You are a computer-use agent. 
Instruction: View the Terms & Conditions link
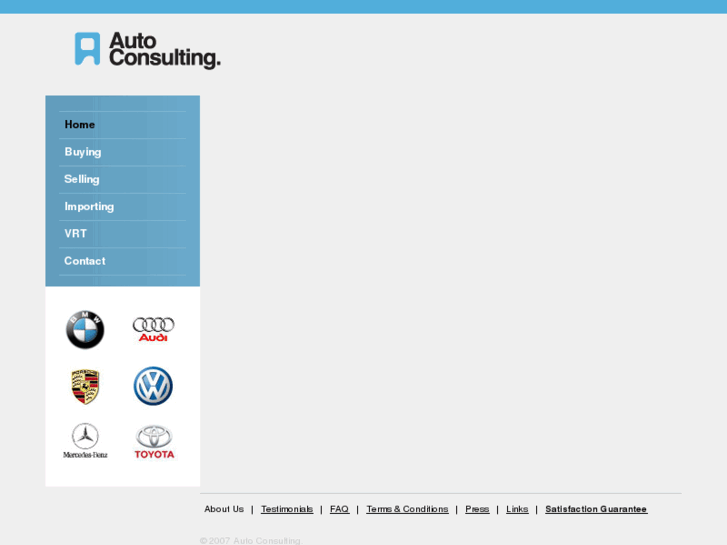click(407, 509)
